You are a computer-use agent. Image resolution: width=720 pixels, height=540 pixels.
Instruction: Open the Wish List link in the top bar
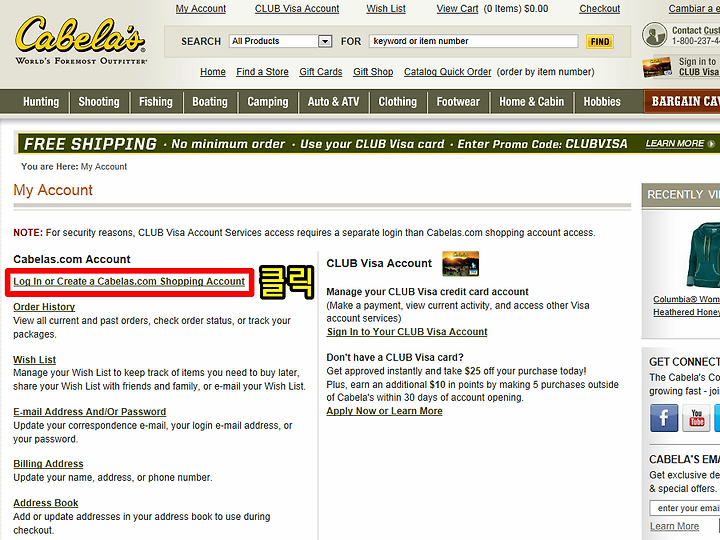pyautogui.click(x=386, y=9)
